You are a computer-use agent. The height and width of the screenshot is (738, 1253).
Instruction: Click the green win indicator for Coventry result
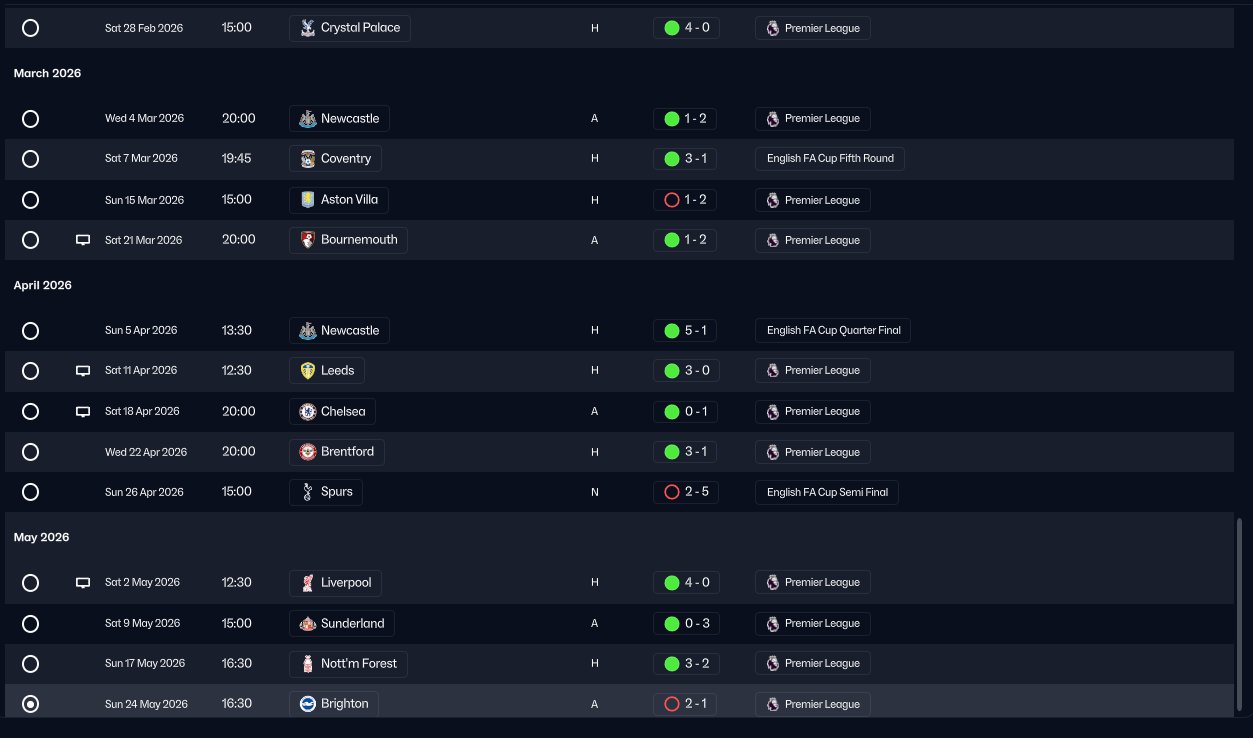672,159
